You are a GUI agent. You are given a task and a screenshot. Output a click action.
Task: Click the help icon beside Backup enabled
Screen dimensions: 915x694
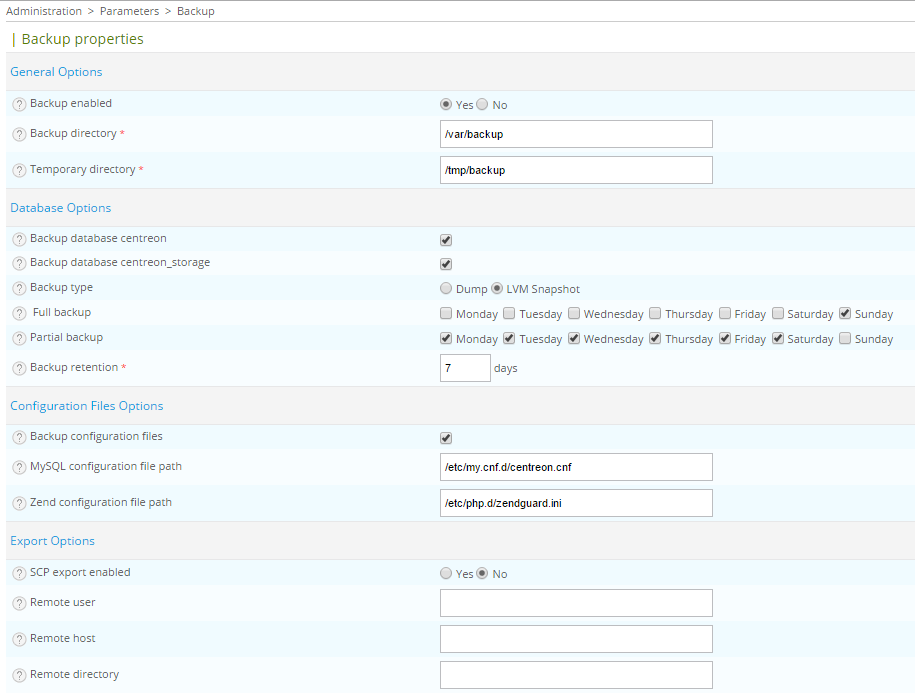tap(19, 103)
